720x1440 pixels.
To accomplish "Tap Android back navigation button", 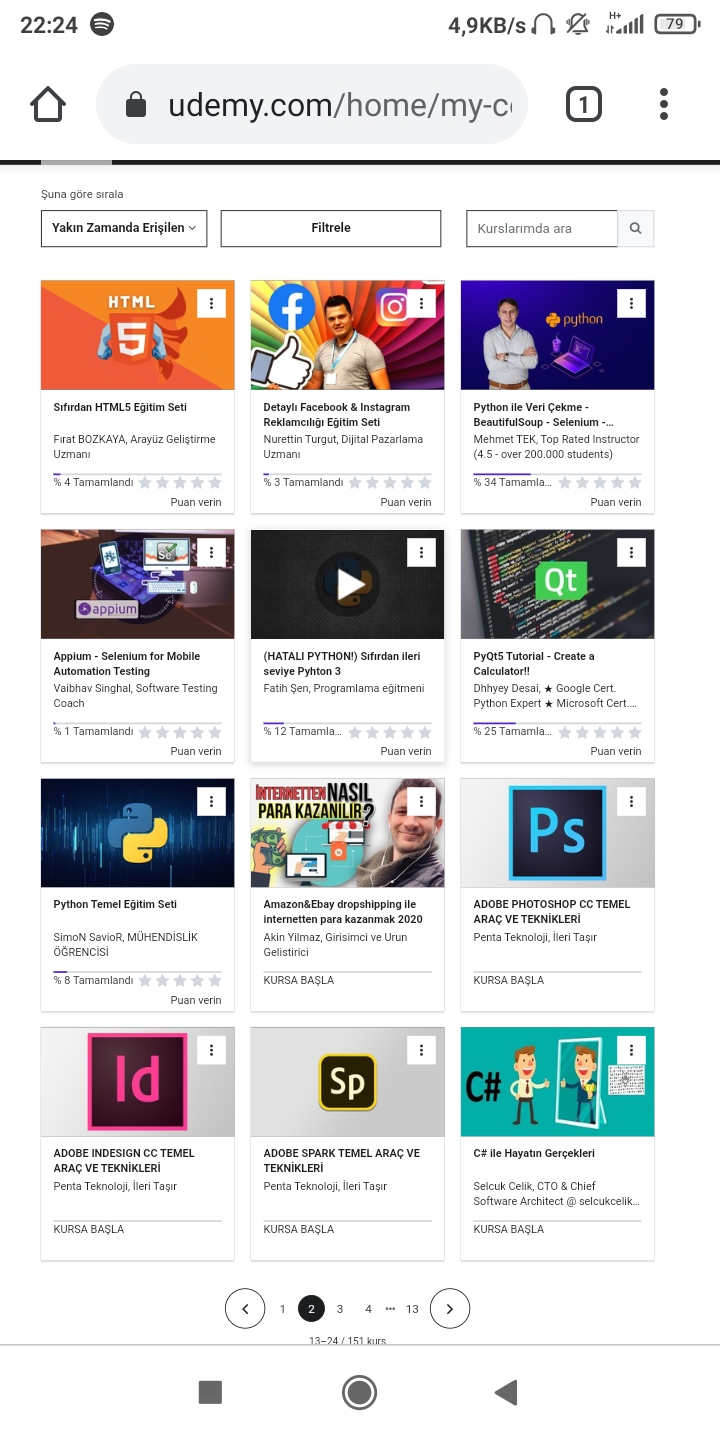I will tap(507, 1392).
